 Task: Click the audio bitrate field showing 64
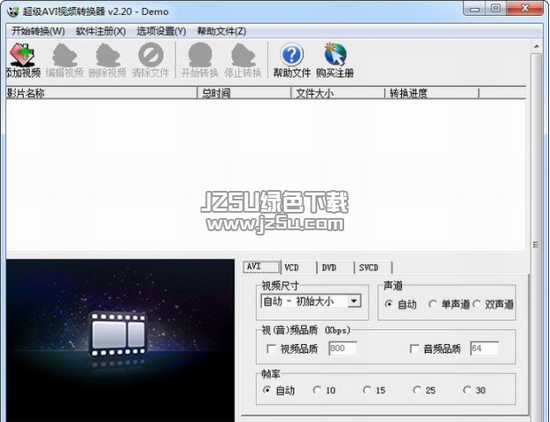484,348
